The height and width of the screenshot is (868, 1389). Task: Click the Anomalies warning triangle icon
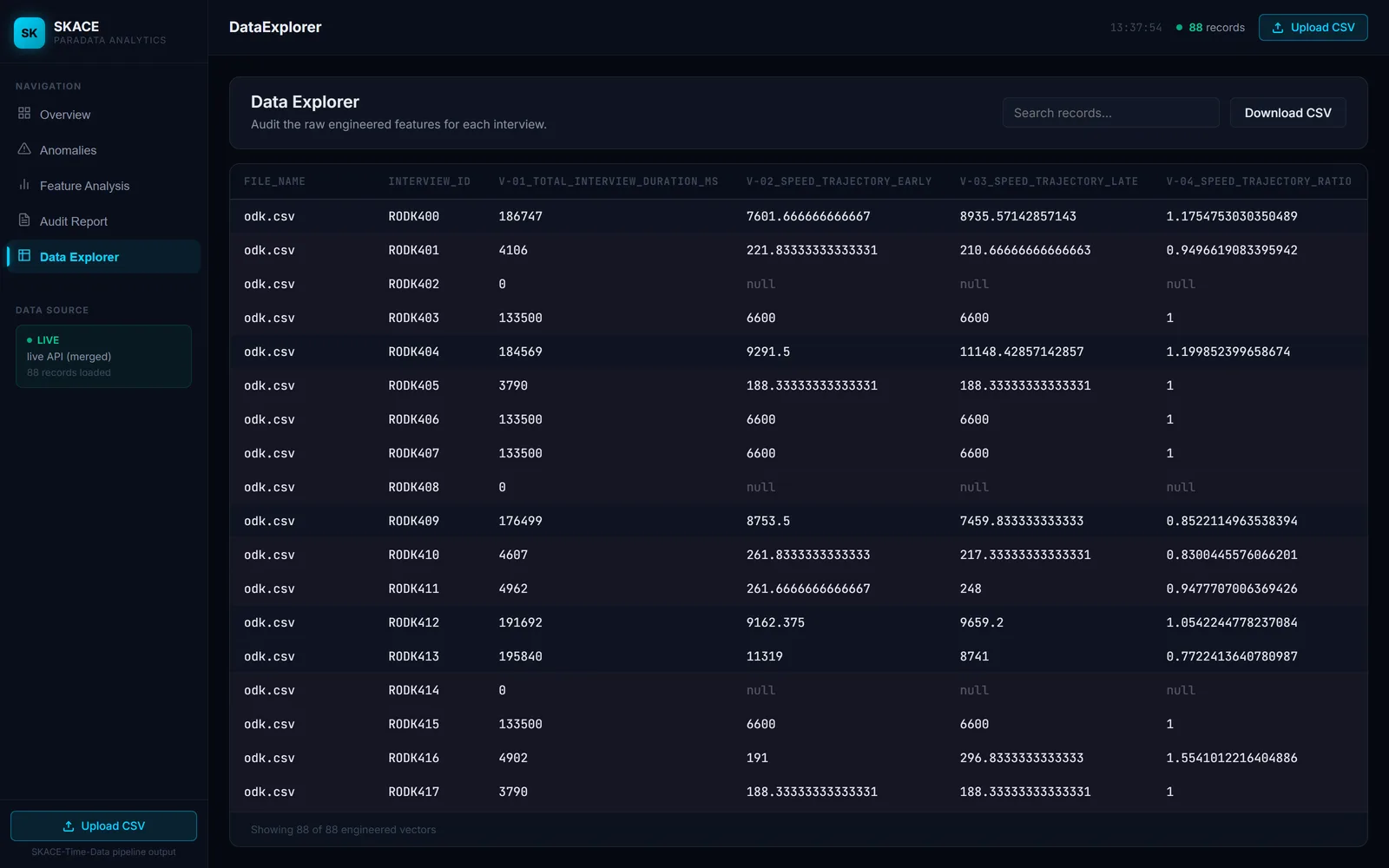tap(24, 149)
